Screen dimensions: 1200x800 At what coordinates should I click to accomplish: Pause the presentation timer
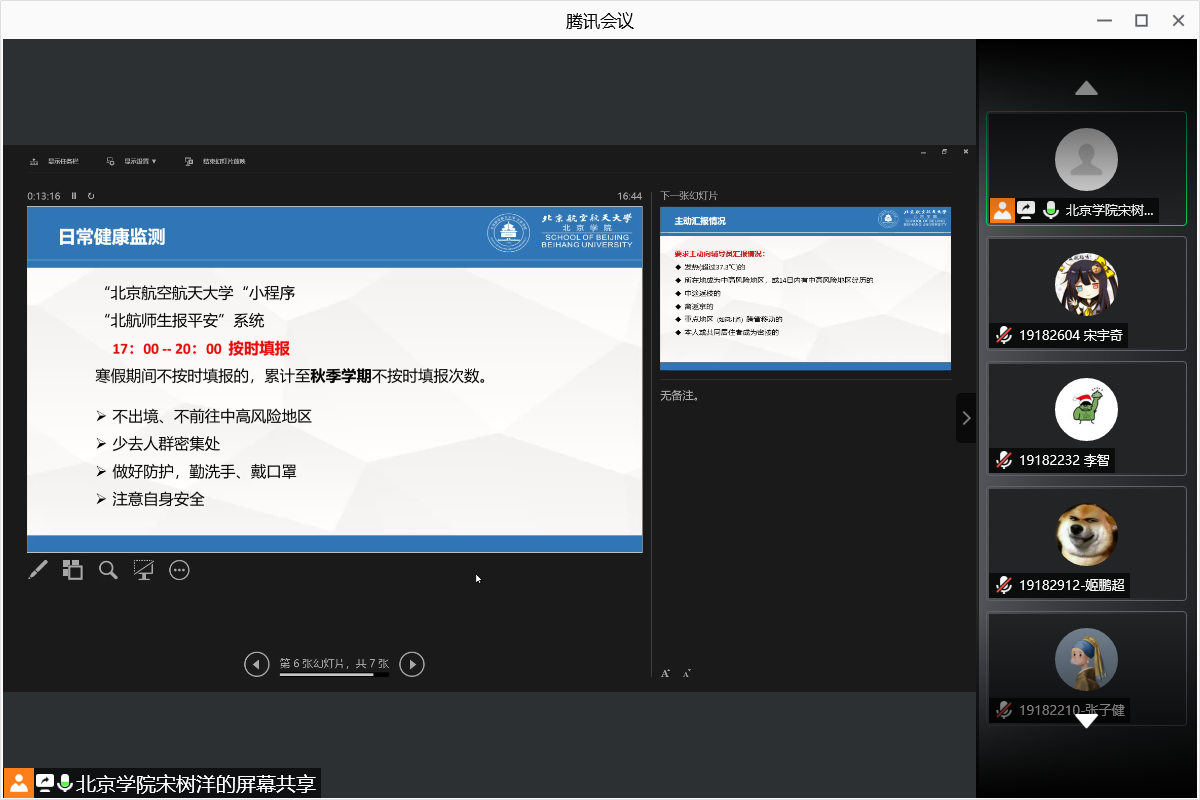point(74,196)
